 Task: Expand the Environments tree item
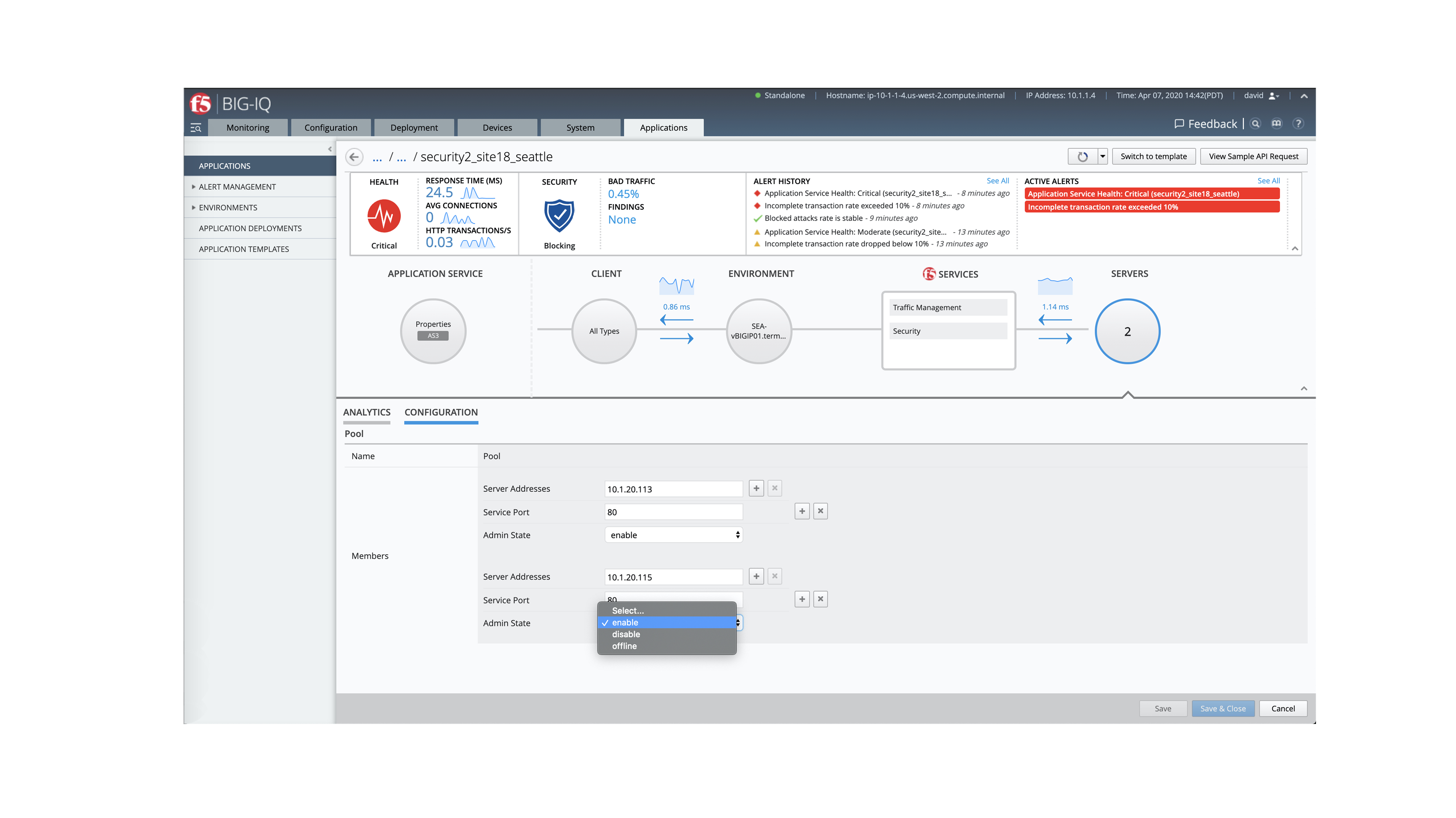pos(193,207)
